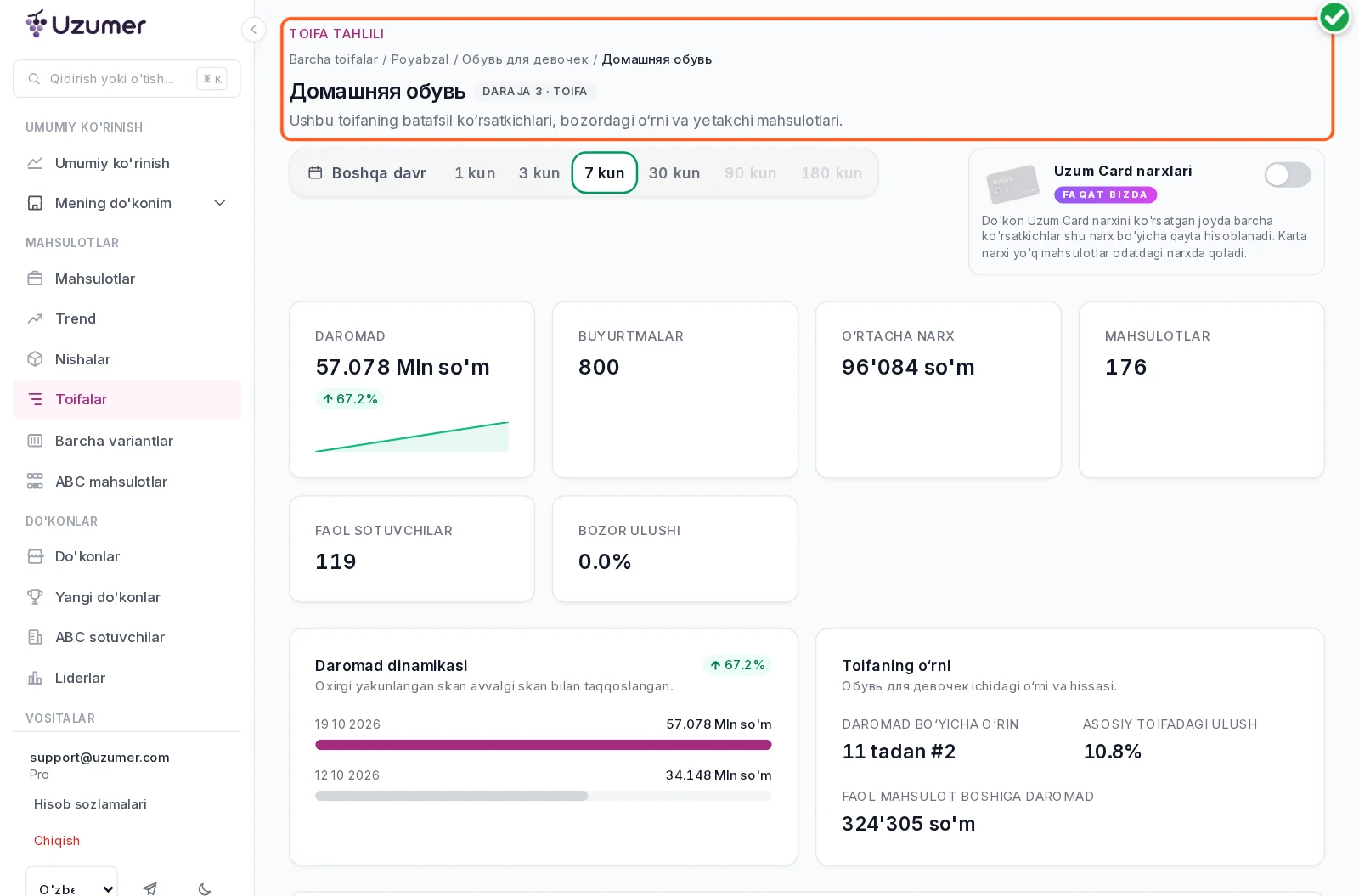The height and width of the screenshot is (896, 1359).
Task: Click the Do'konlar shop icon
Action: (35, 556)
